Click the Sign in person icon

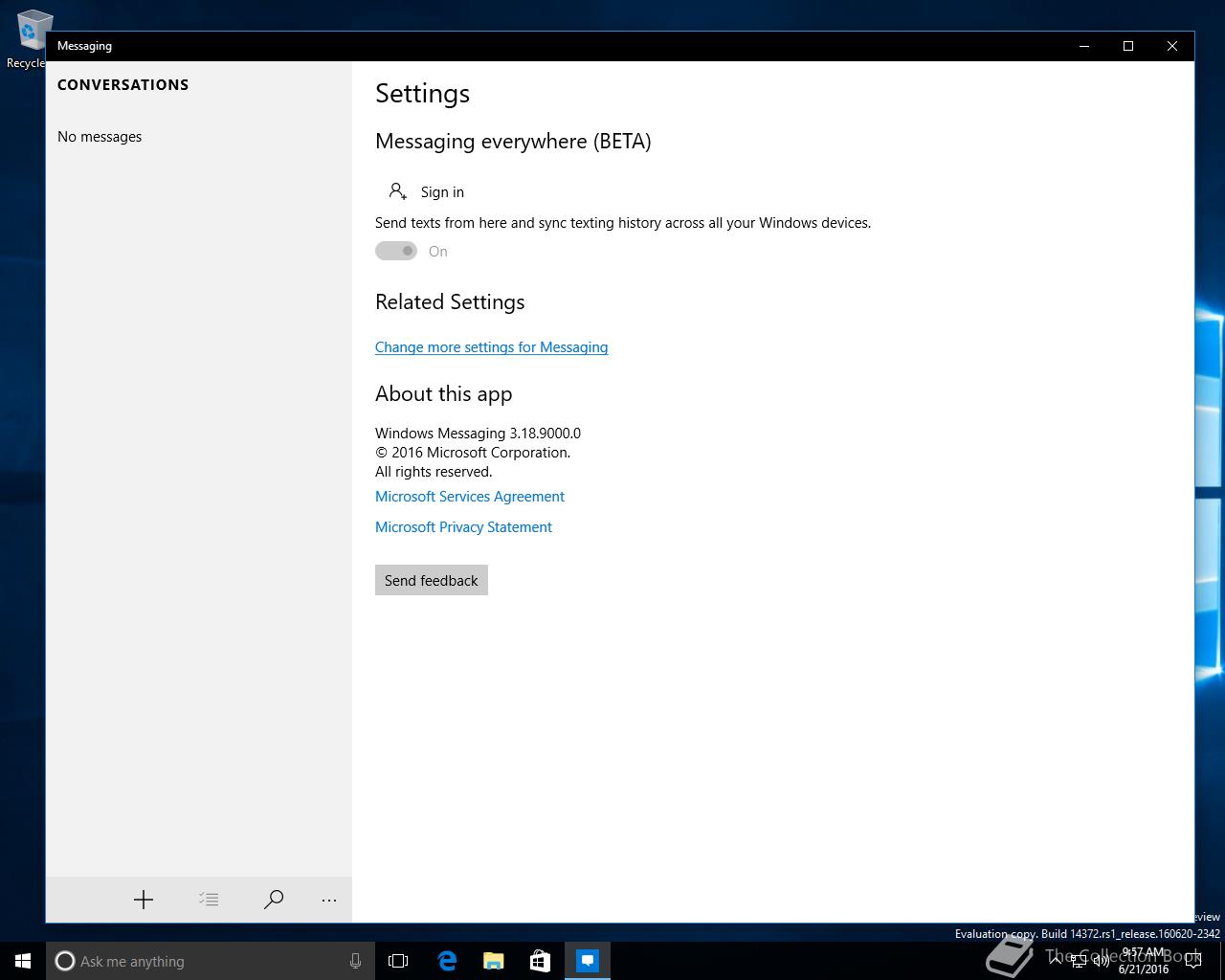398,191
